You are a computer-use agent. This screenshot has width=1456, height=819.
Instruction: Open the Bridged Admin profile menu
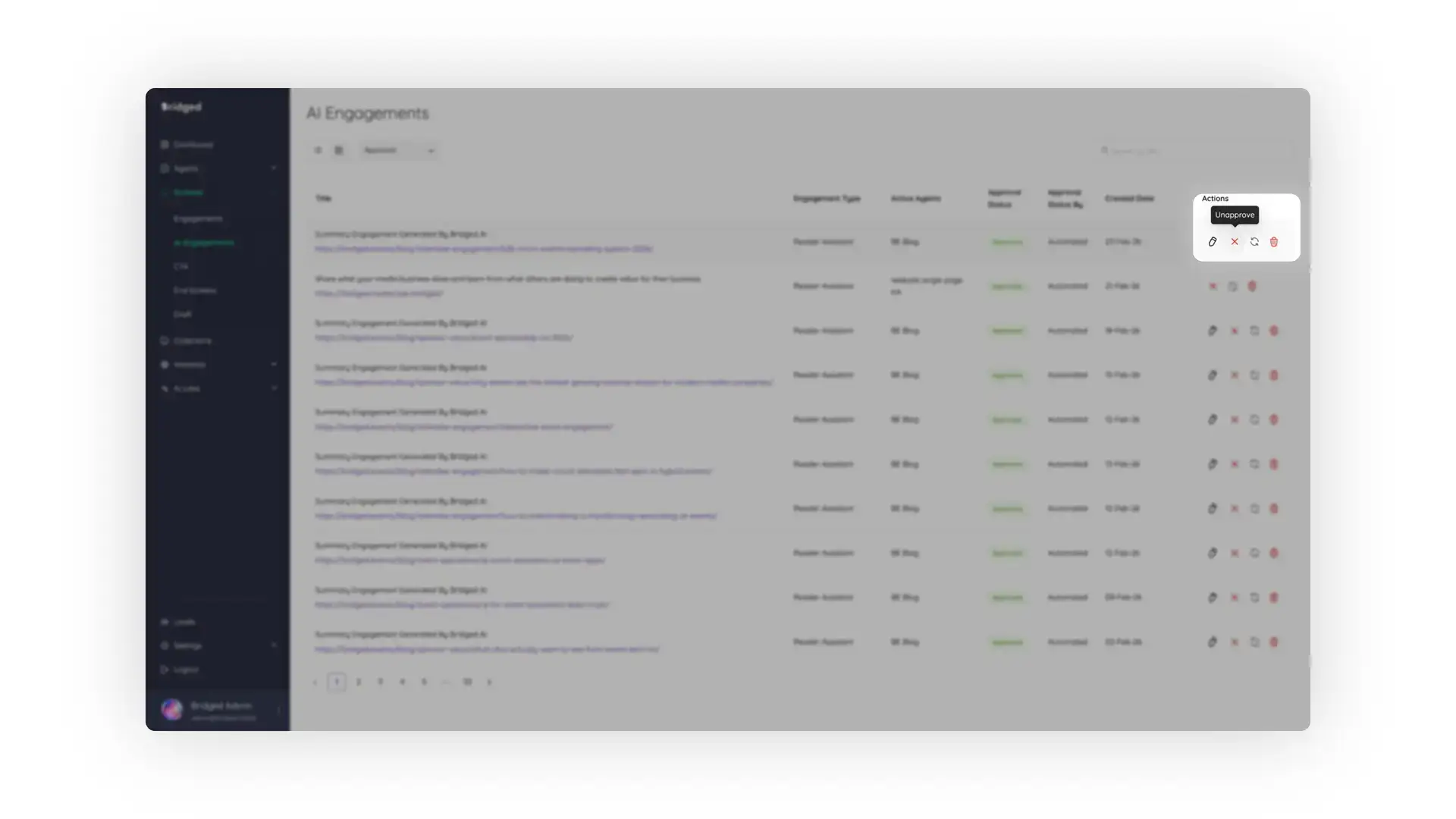click(218, 710)
